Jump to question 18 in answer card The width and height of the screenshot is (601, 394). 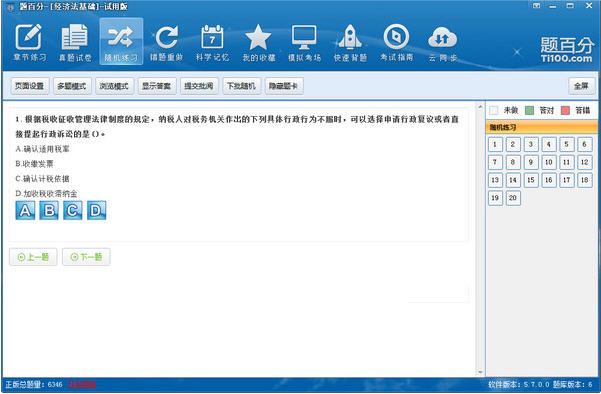click(585, 180)
